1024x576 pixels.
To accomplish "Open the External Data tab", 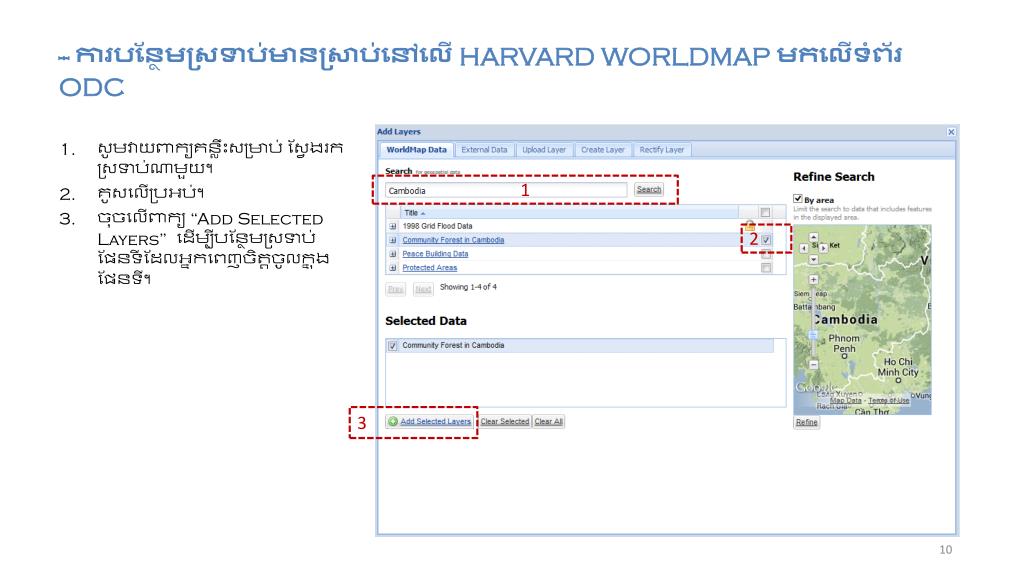I will point(484,150).
